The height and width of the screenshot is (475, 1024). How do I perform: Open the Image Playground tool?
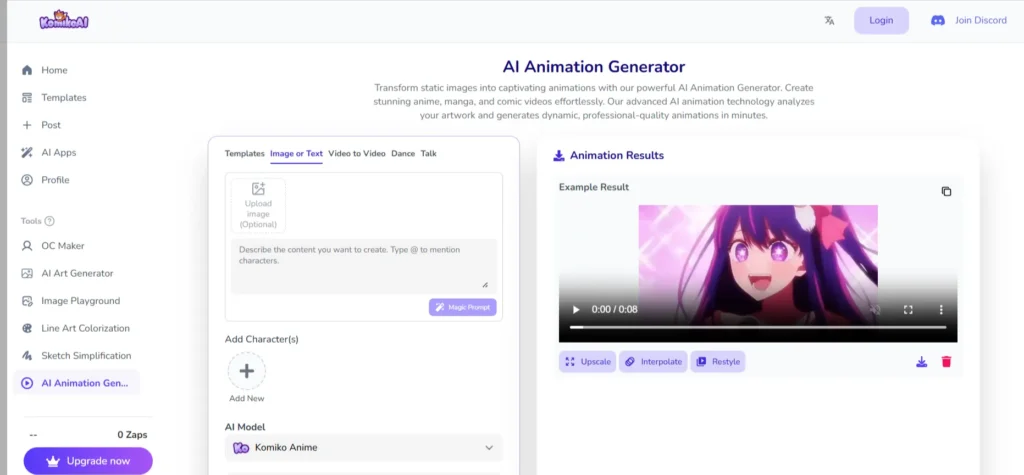[80, 301]
